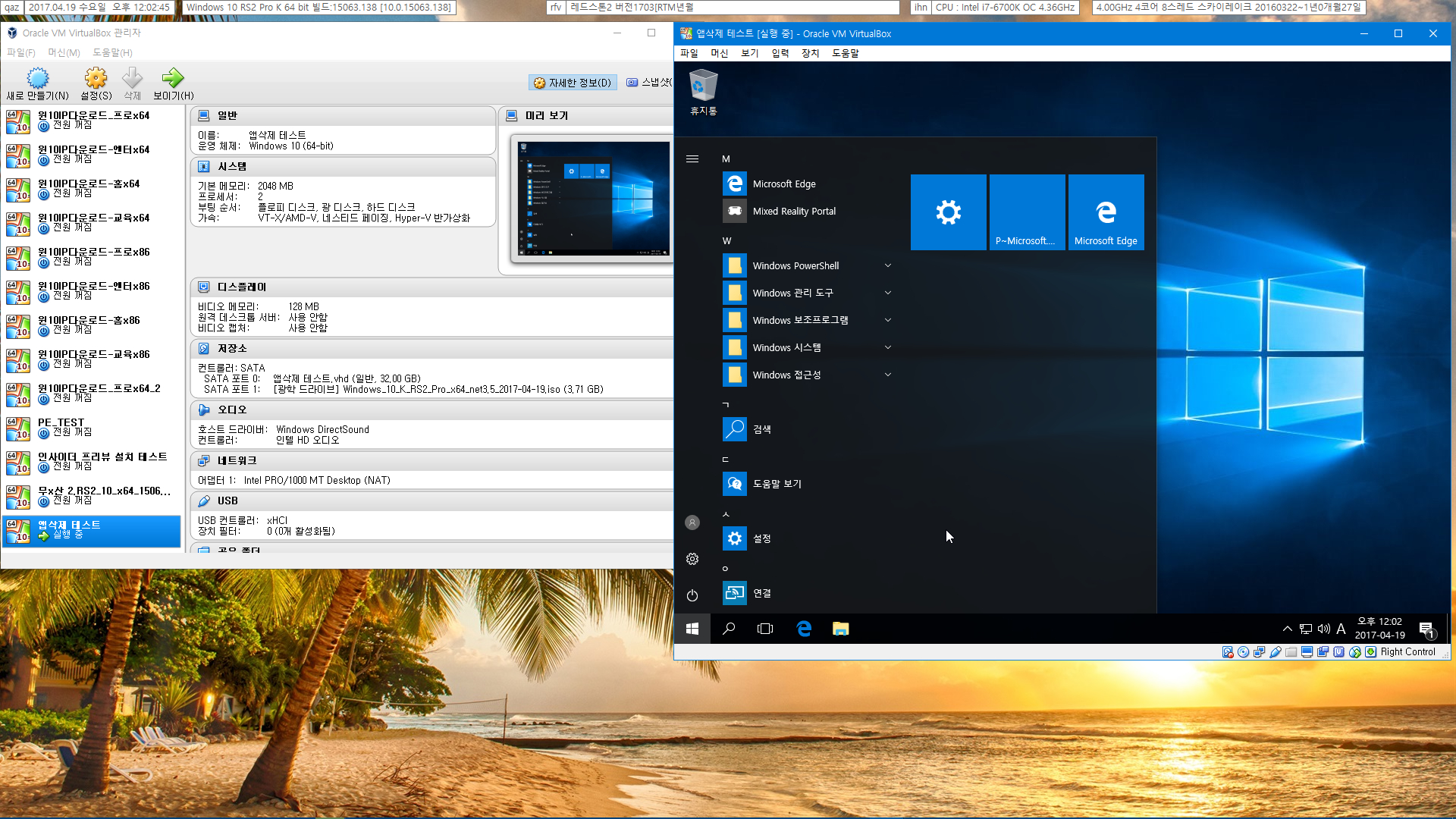This screenshot has width=1456, height=819.
Task: Click VirtualBox shared folders status icon
Action: coord(1291,652)
